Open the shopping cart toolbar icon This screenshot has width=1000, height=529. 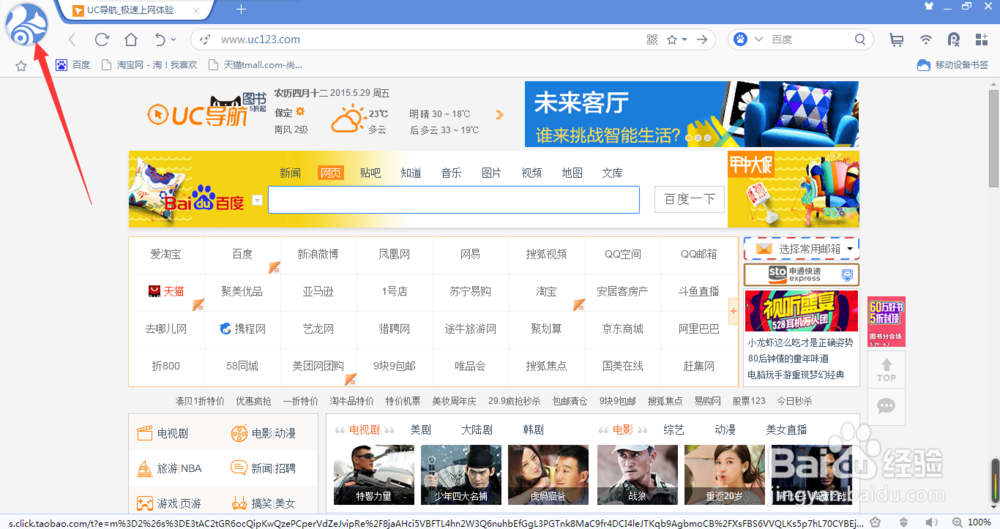tap(896, 40)
